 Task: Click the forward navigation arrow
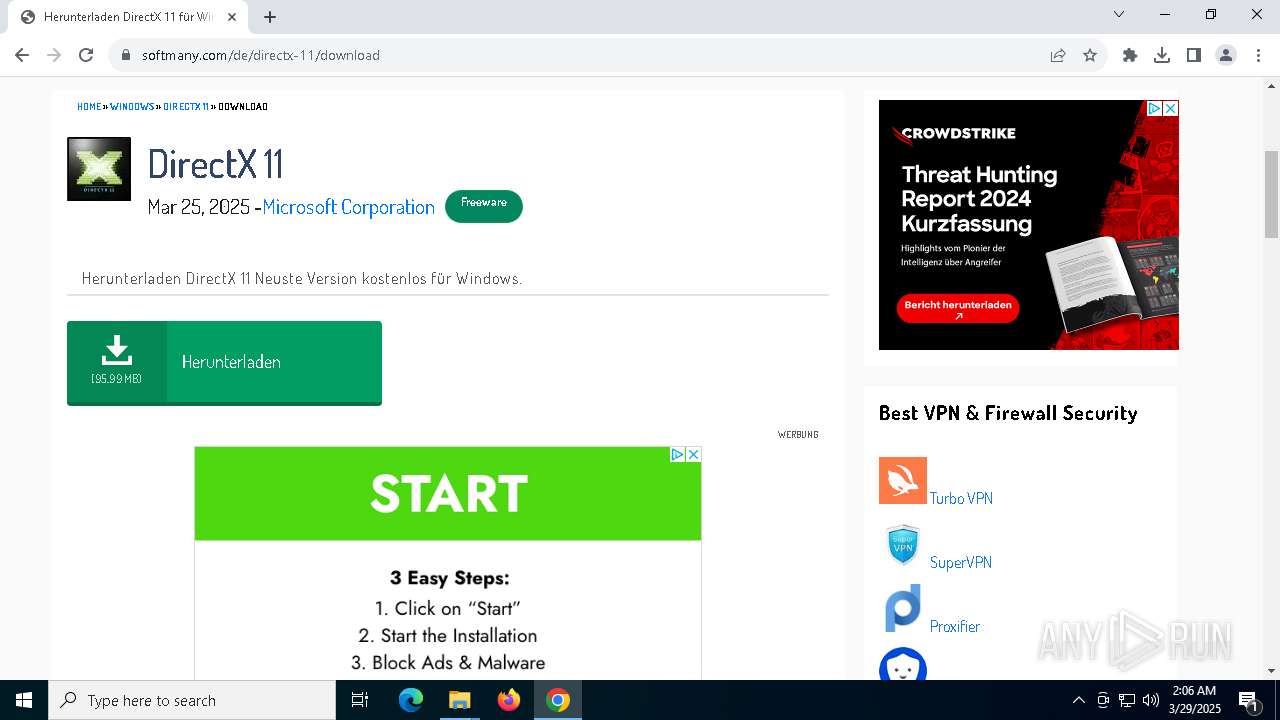pyautogui.click(x=54, y=55)
